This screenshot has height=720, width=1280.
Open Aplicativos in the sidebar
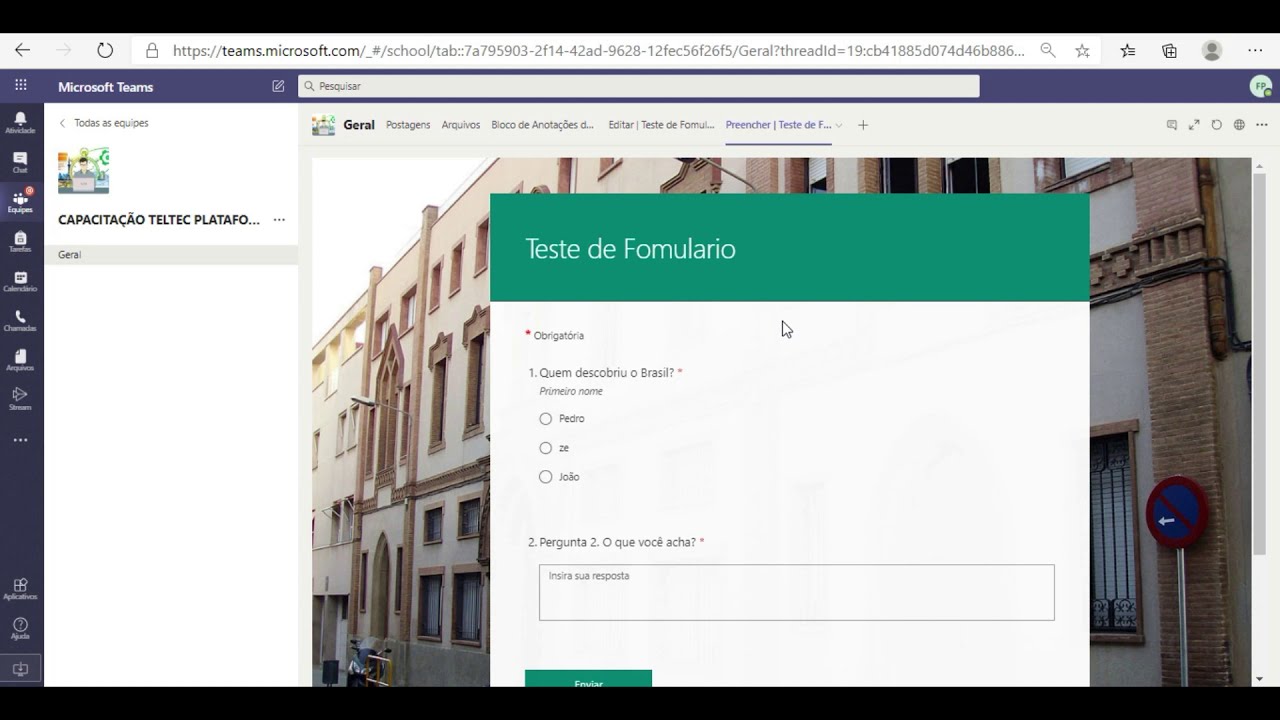click(20, 589)
